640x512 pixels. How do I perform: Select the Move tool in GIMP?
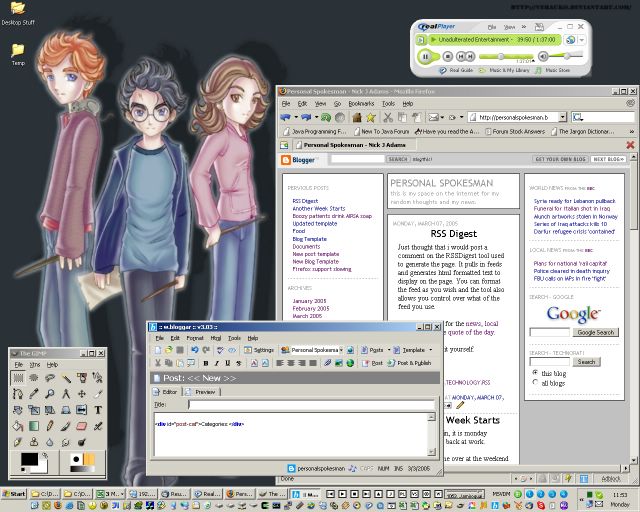click(x=82, y=394)
